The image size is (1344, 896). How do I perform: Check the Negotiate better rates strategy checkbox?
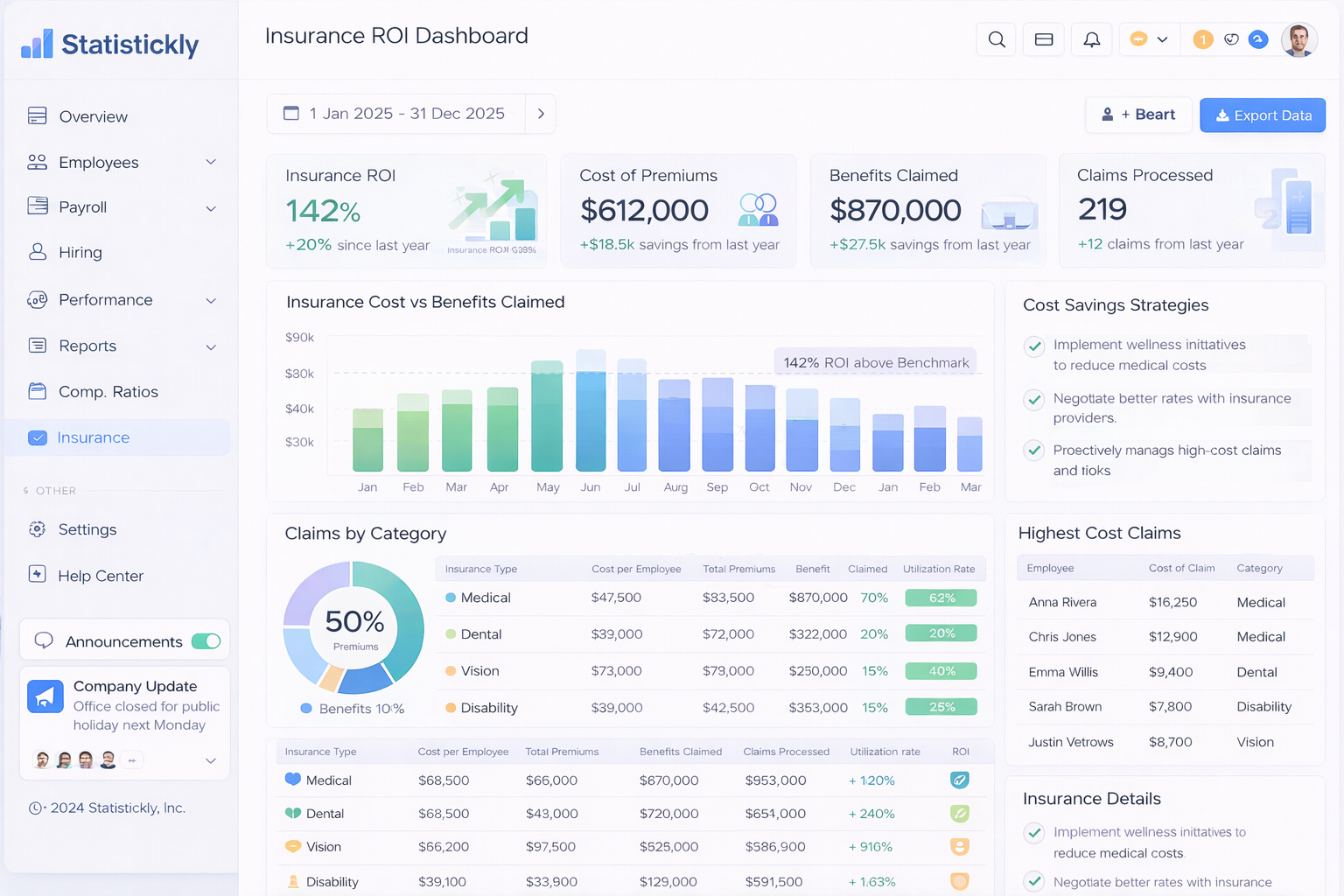[x=1034, y=400]
